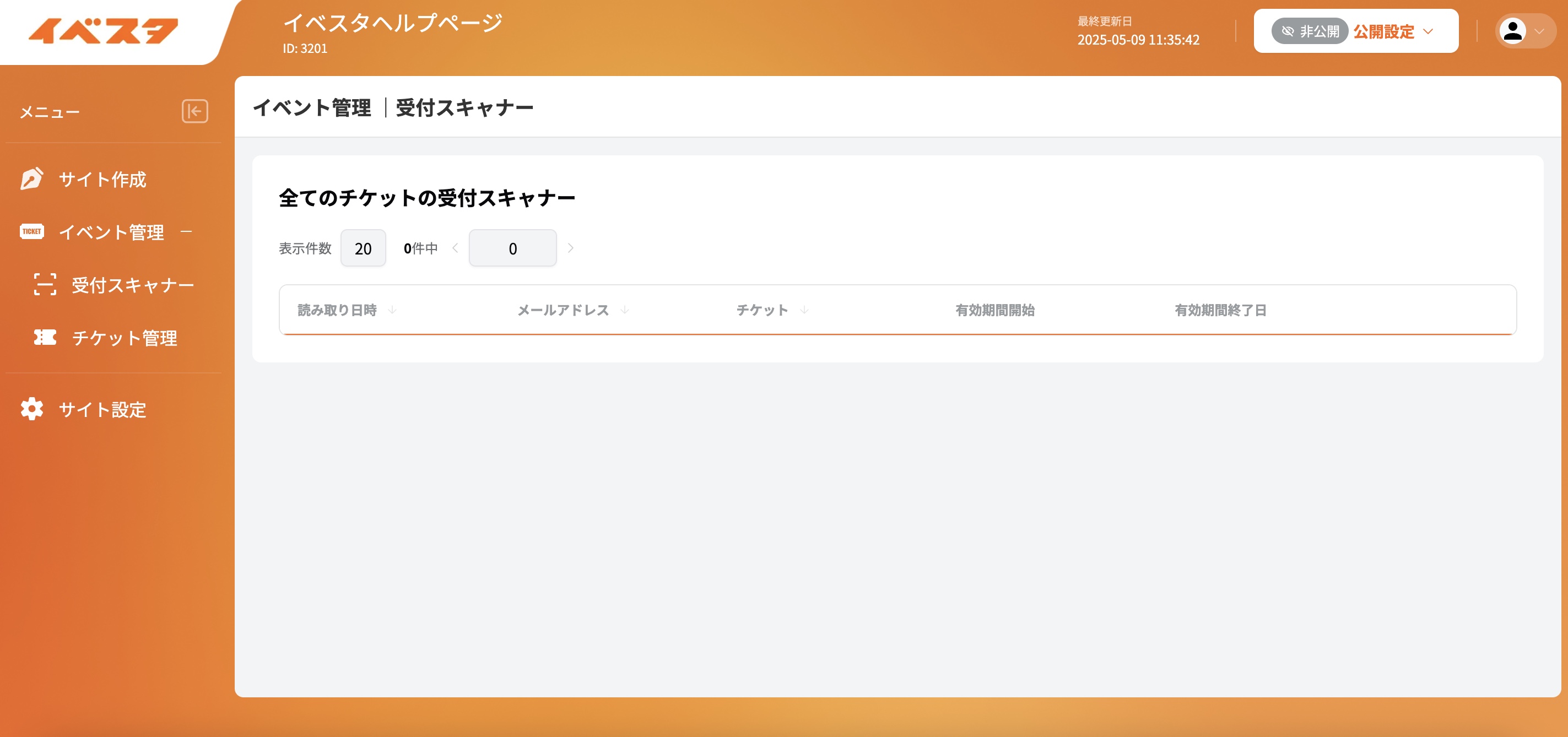Click the user avatar icon
Screen dimensions: 1568x737
coord(1512,31)
